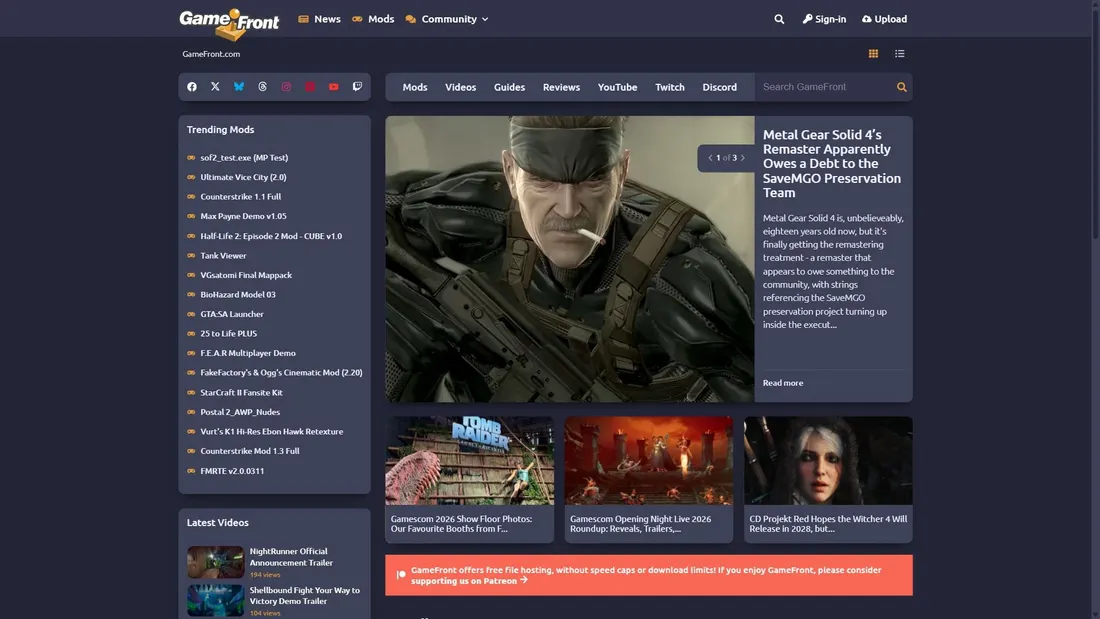
Task: Open trending mod 'sof2_test.exe (MP Test)'
Action: (244, 158)
